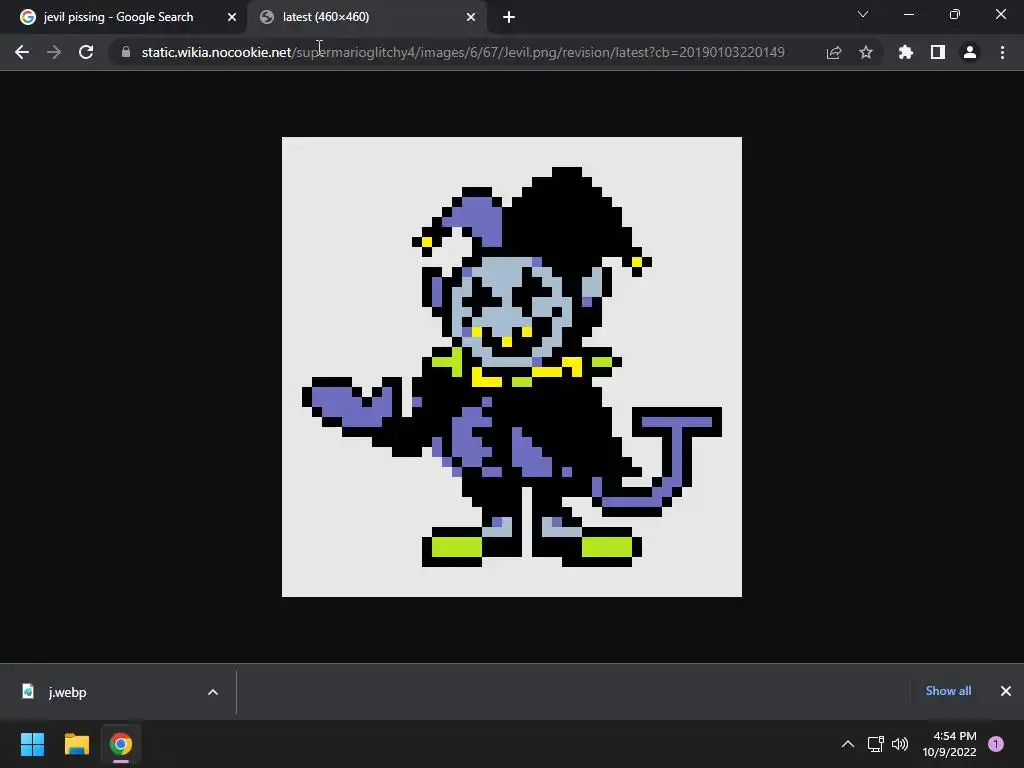Screen dimensions: 1024x768
Task: Toggle the side panel icon
Action: pyautogui.click(x=938, y=52)
